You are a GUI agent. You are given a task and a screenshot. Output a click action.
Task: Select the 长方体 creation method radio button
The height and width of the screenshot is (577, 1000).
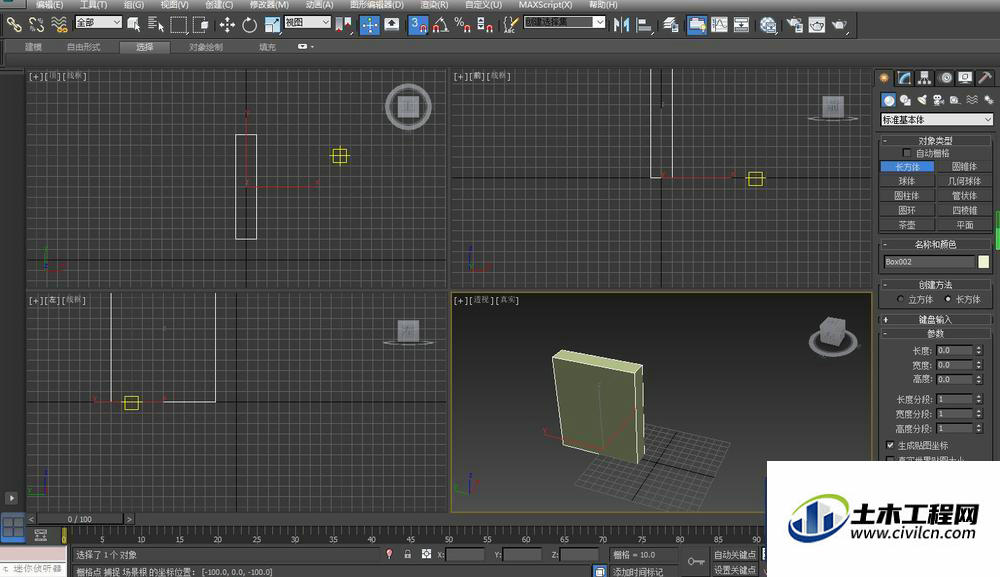click(948, 299)
